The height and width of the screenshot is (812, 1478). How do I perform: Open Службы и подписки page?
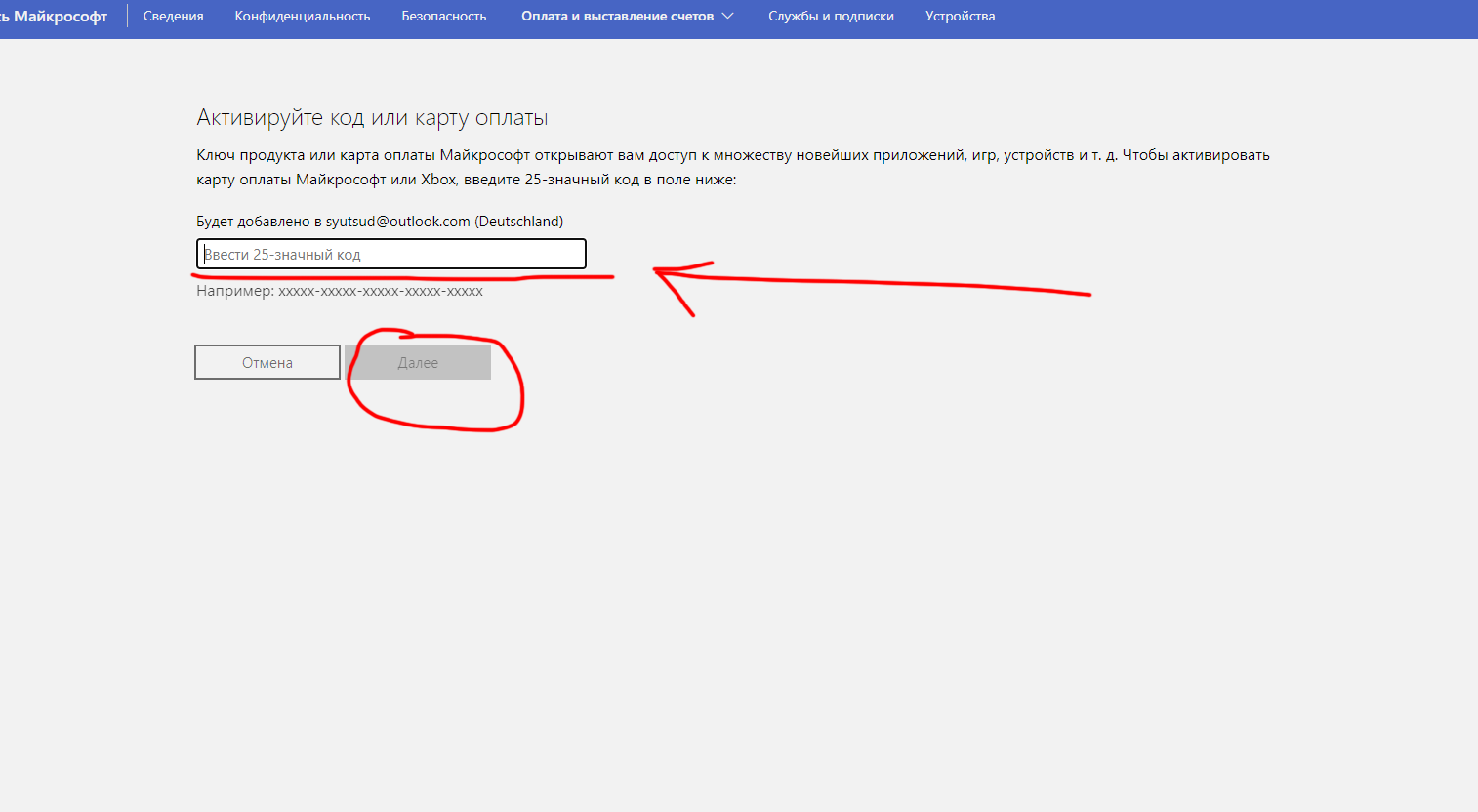[831, 16]
